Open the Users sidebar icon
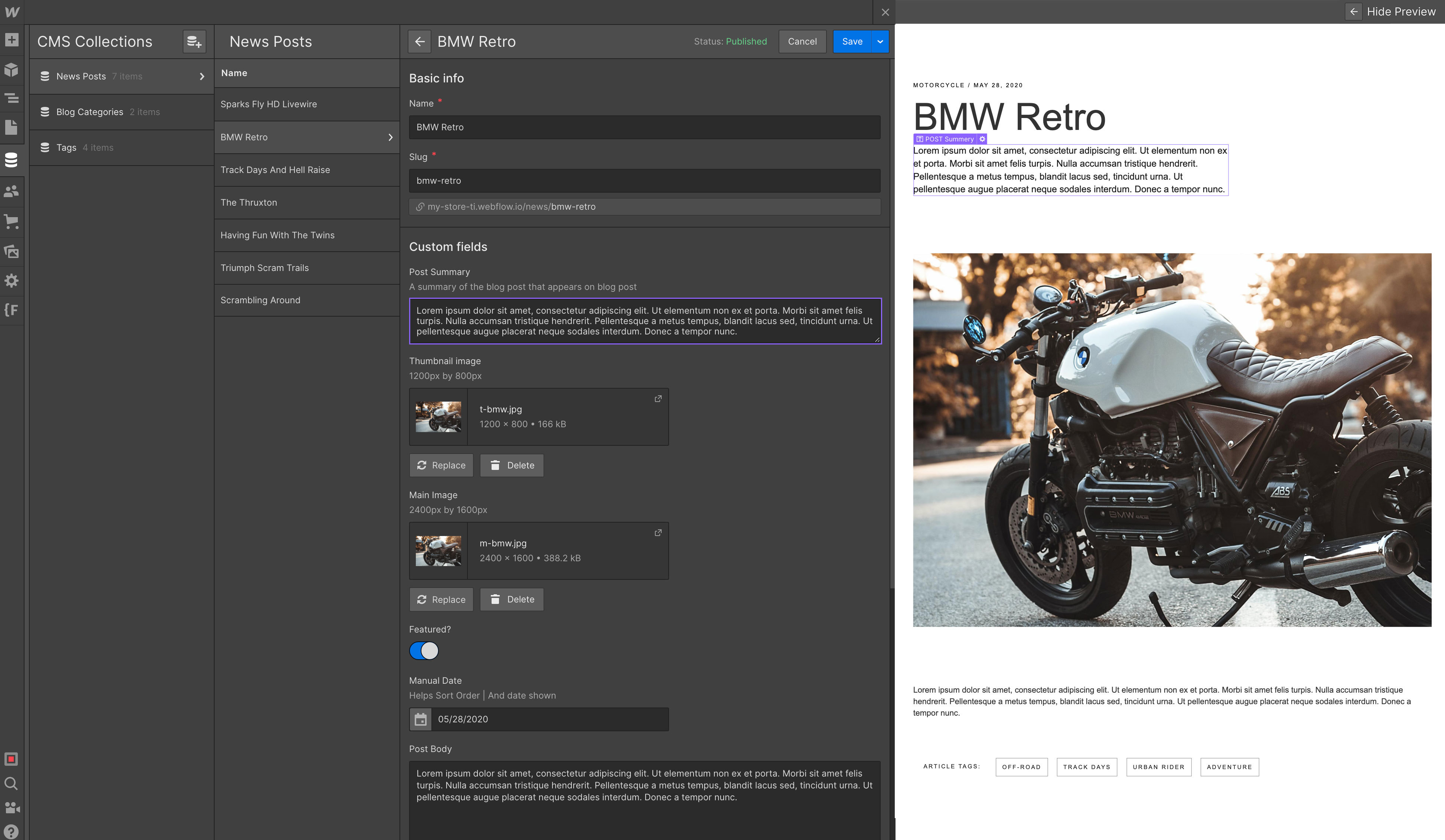This screenshot has width=1445, height=840. 12,191
